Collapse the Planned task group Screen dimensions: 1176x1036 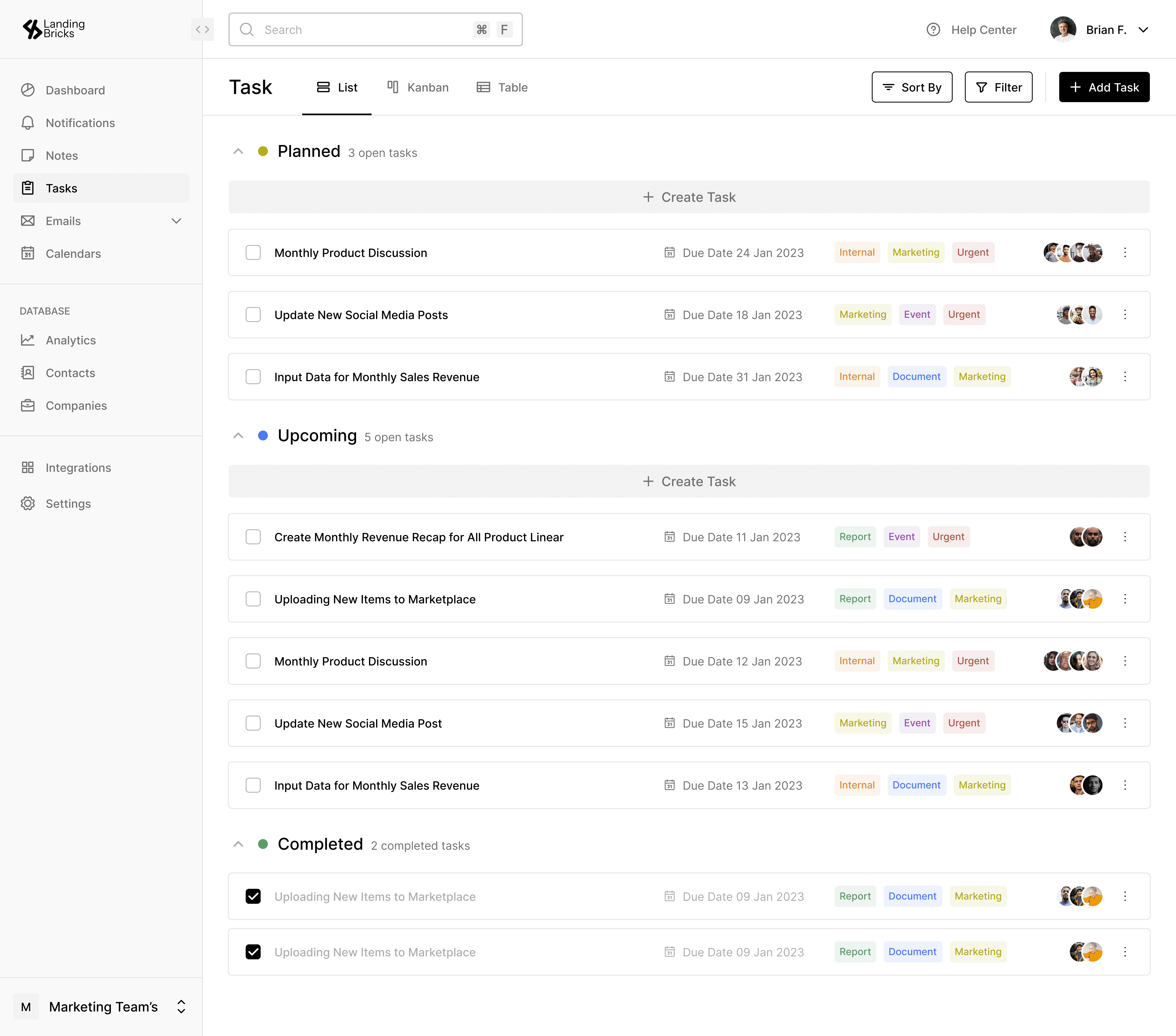[238, 151]
